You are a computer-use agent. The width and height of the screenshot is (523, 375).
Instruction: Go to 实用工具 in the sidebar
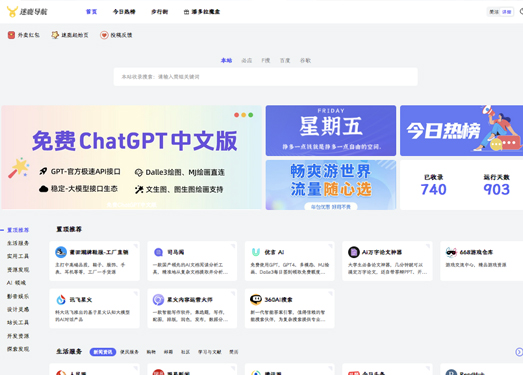(x=18, y=256)
